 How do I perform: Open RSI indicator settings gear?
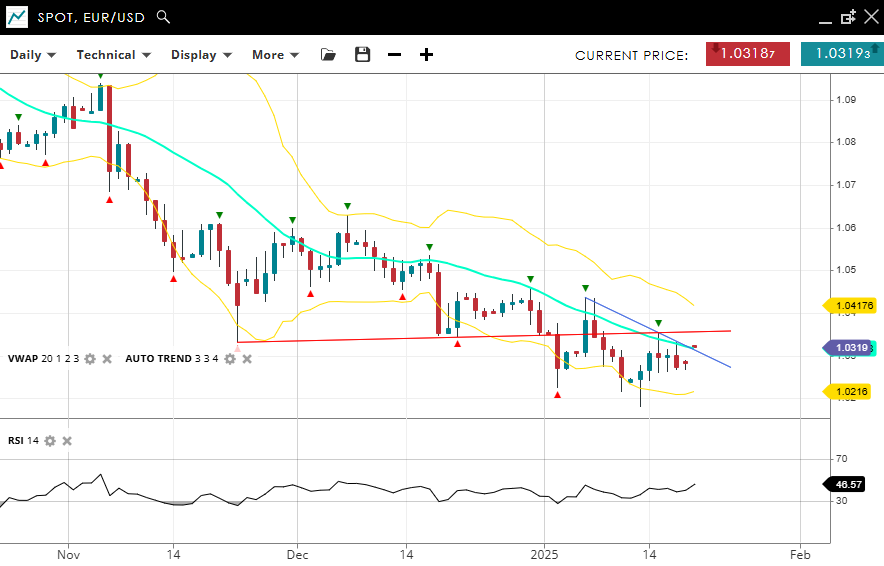coord(50,441)
